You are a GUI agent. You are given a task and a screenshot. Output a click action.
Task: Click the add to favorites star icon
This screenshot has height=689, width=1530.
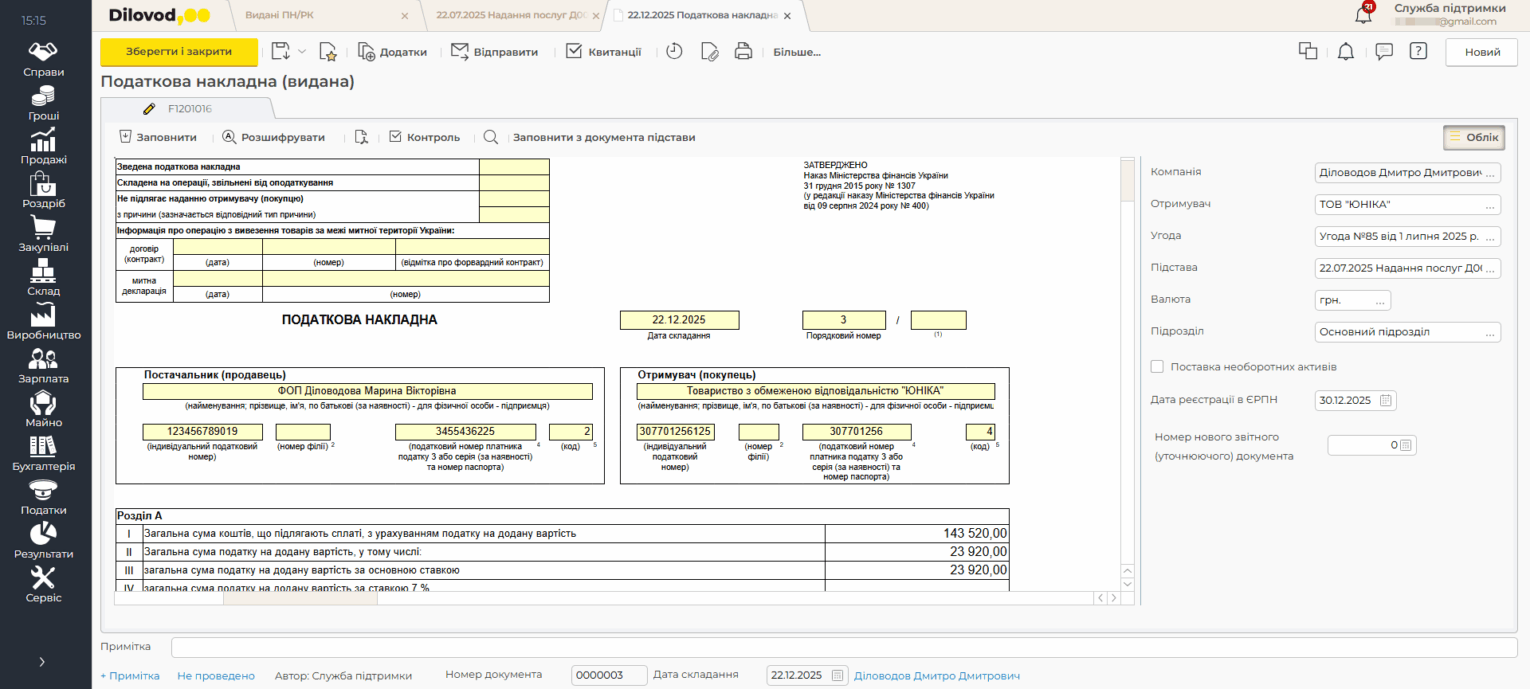pos(328,52)
